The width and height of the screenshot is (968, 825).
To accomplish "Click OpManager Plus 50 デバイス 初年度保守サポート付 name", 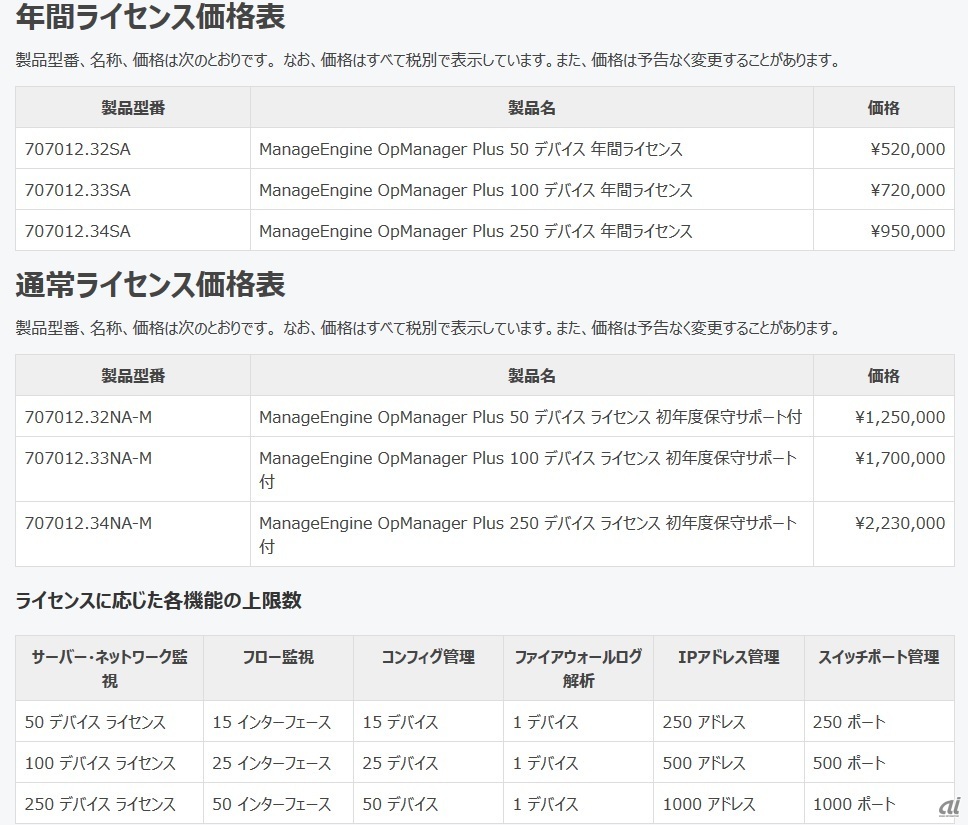I will [530, 417].
